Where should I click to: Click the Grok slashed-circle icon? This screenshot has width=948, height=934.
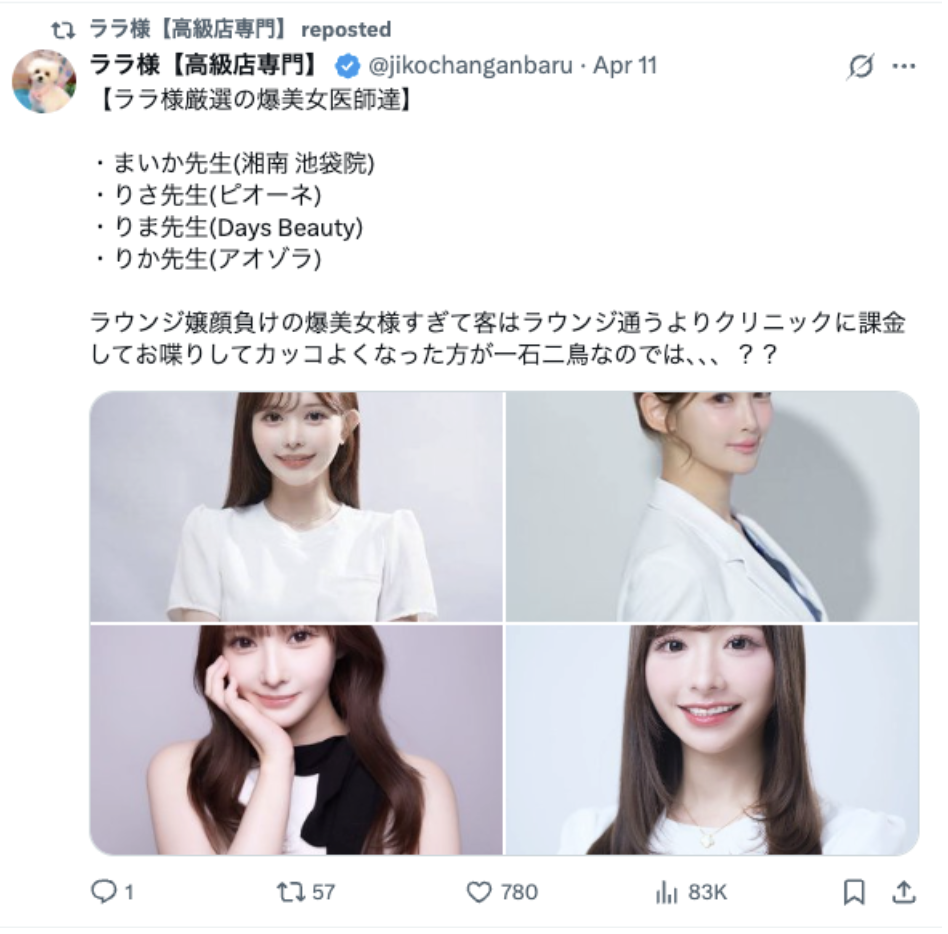(860, 66)
